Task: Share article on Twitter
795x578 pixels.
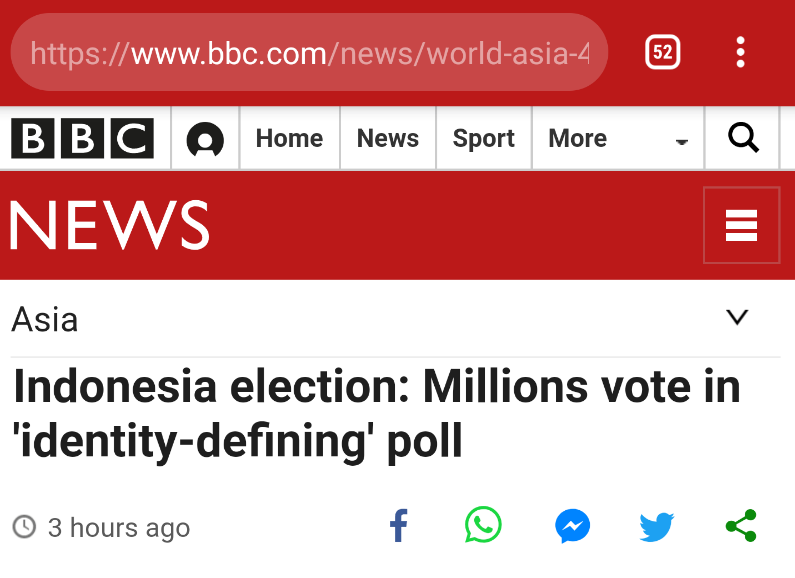Action: 657,527
